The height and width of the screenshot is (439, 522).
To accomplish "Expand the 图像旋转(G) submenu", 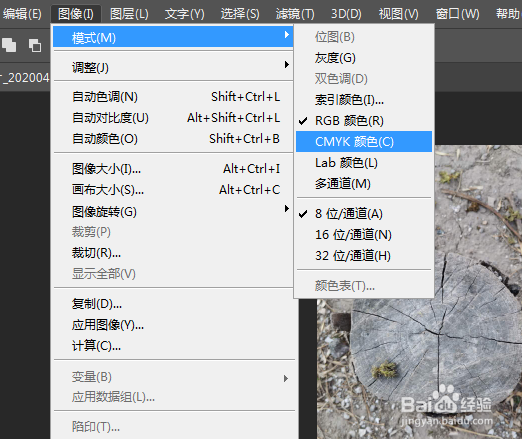I will 173,211.
